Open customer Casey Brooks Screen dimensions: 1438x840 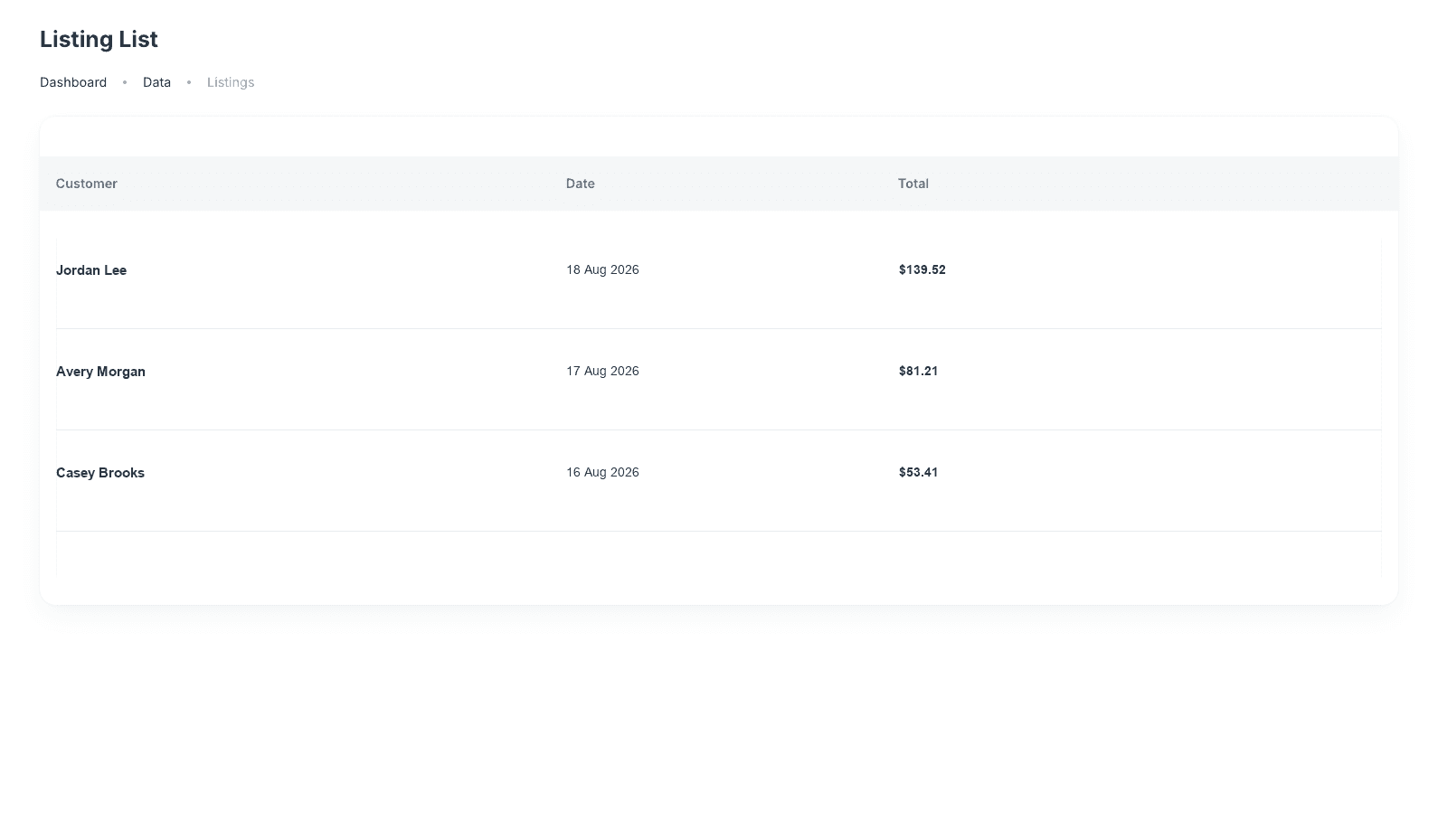(100, 473)
